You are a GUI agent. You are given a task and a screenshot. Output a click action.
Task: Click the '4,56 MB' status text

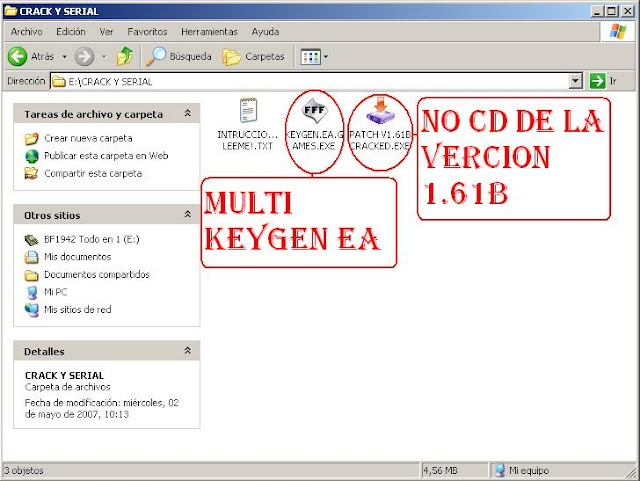[x=440, y=471]
